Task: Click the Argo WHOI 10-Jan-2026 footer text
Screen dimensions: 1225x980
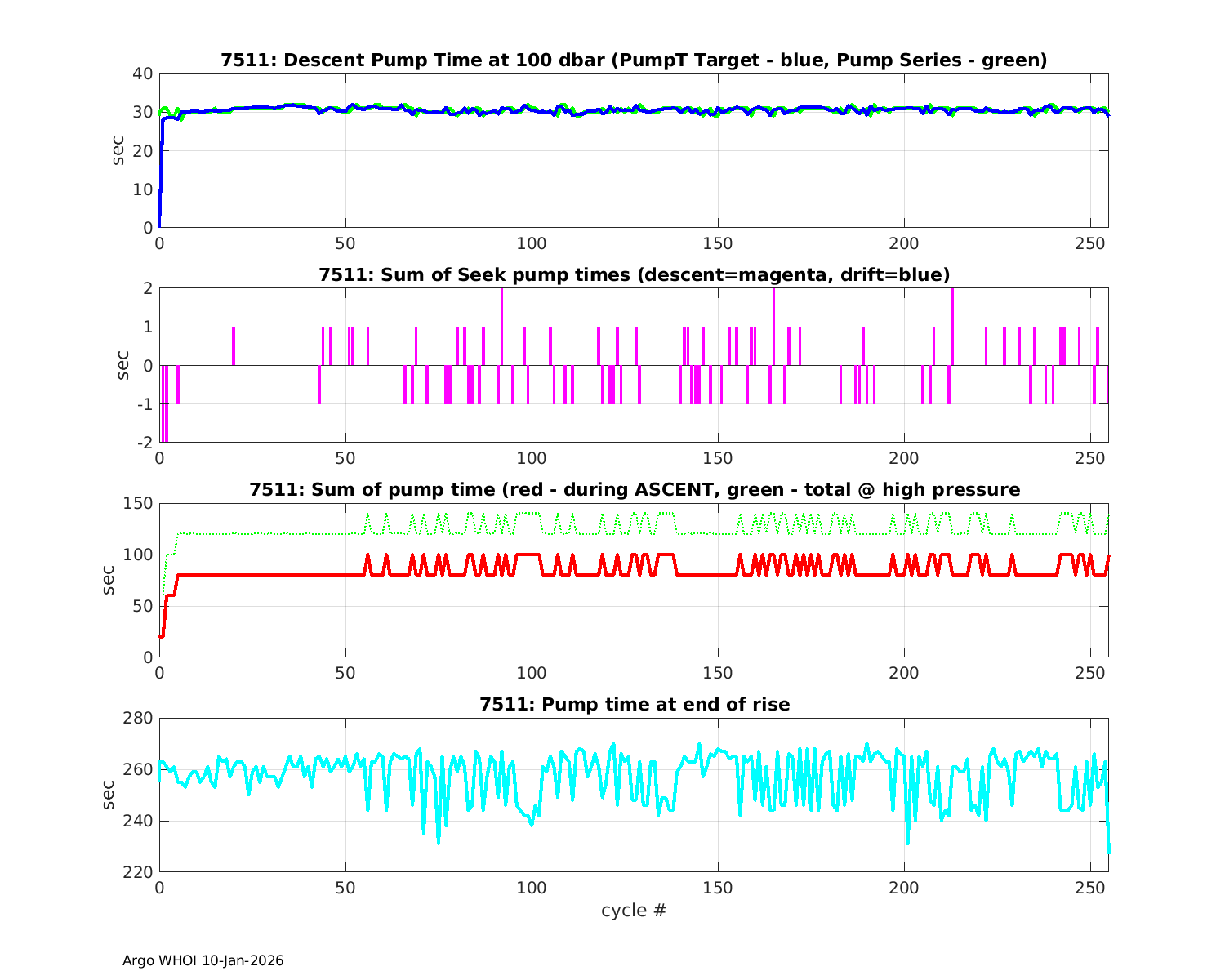Action: [x=203, y=960]
